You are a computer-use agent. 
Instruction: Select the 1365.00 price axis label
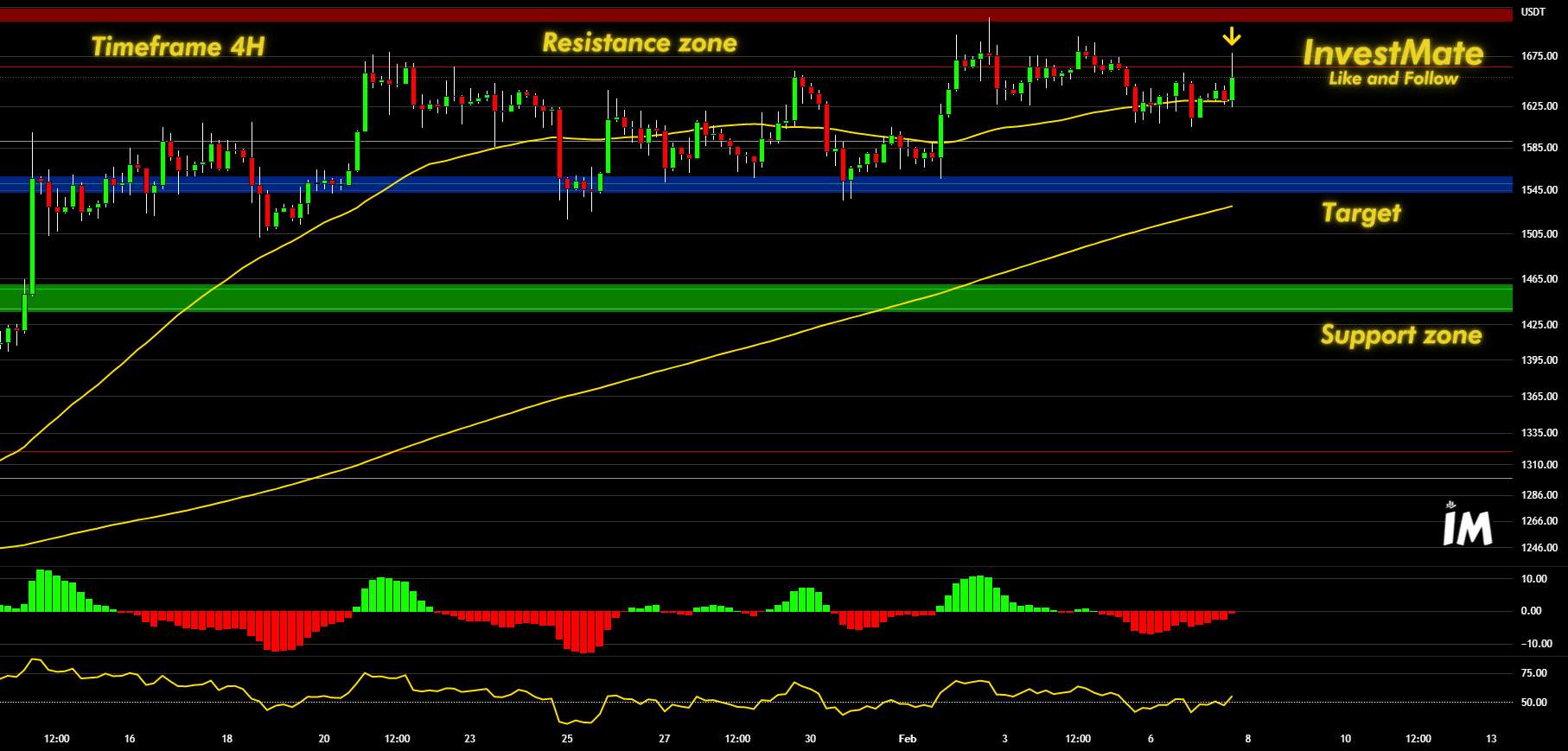(1539, 397)
